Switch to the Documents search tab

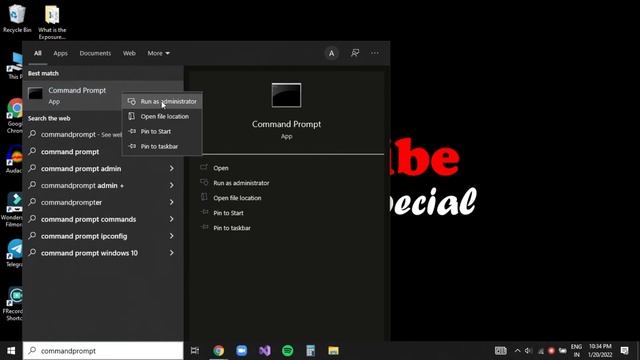coord(95,53)
